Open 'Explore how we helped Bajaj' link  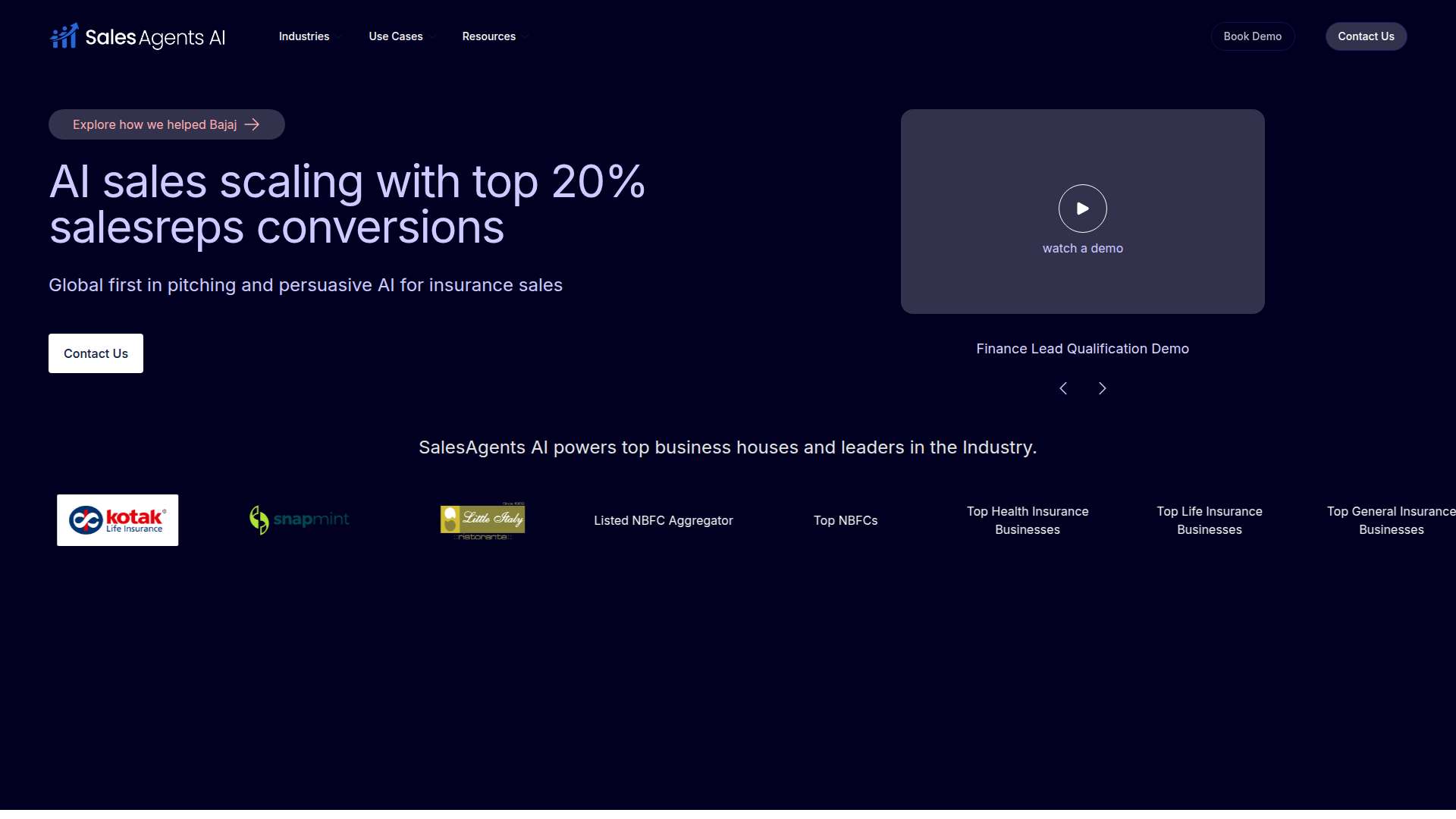167,124
